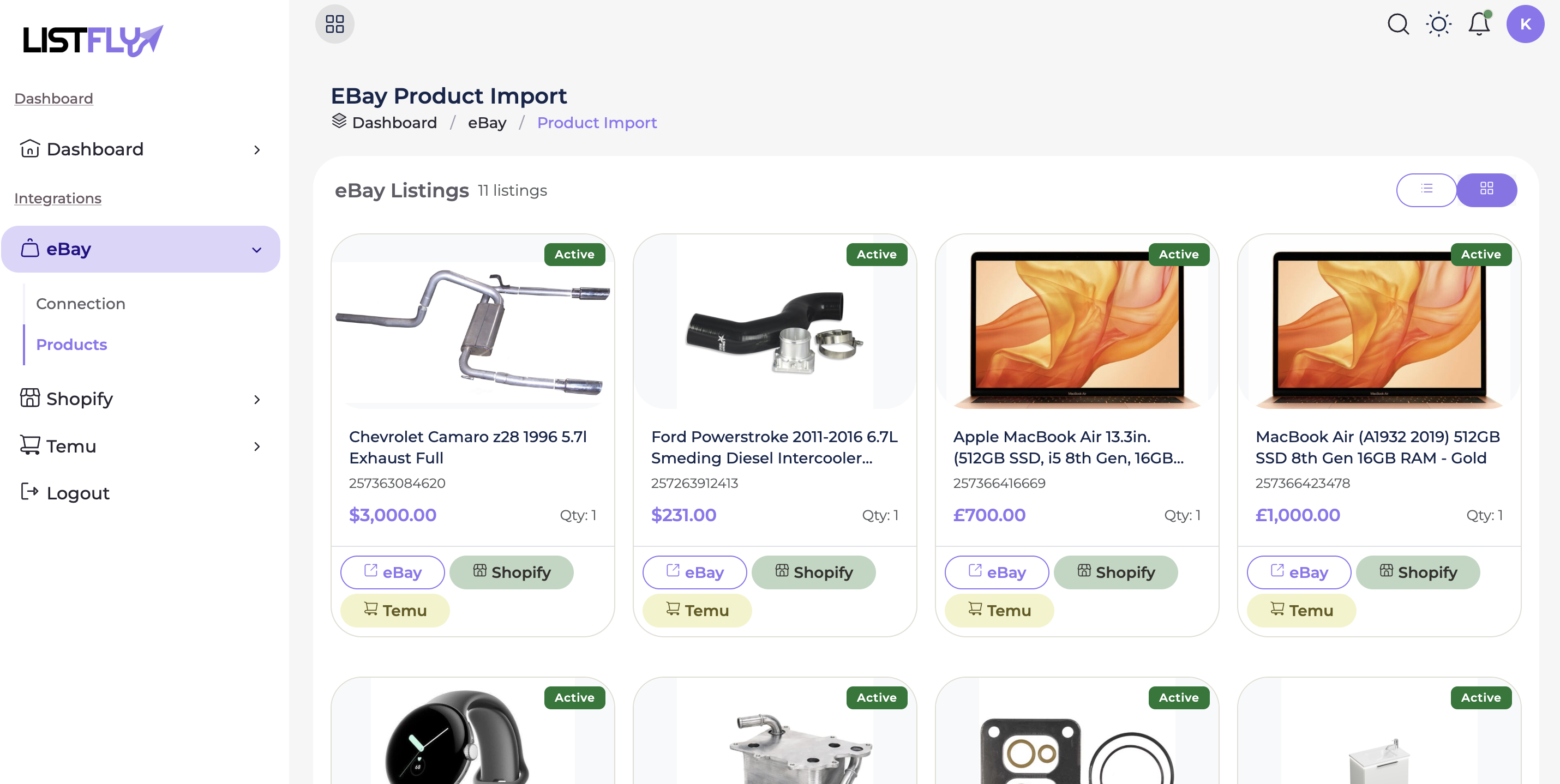Open the user avatar menu with letter K
This screenshot has height=784, width=1560.
coord(1526,24)
